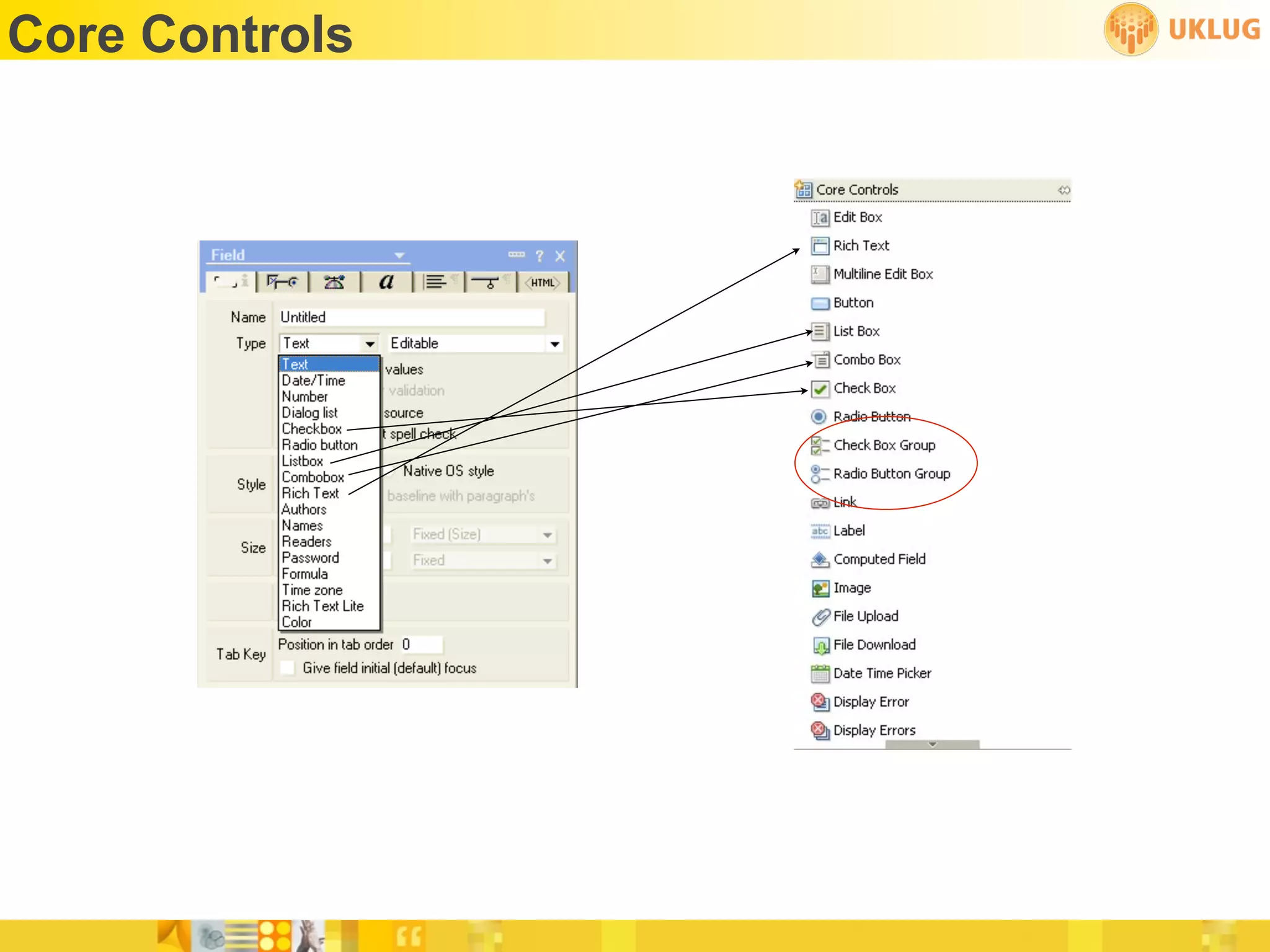
Task: Select the Computed Field icon
Action: tap(820, 560)
